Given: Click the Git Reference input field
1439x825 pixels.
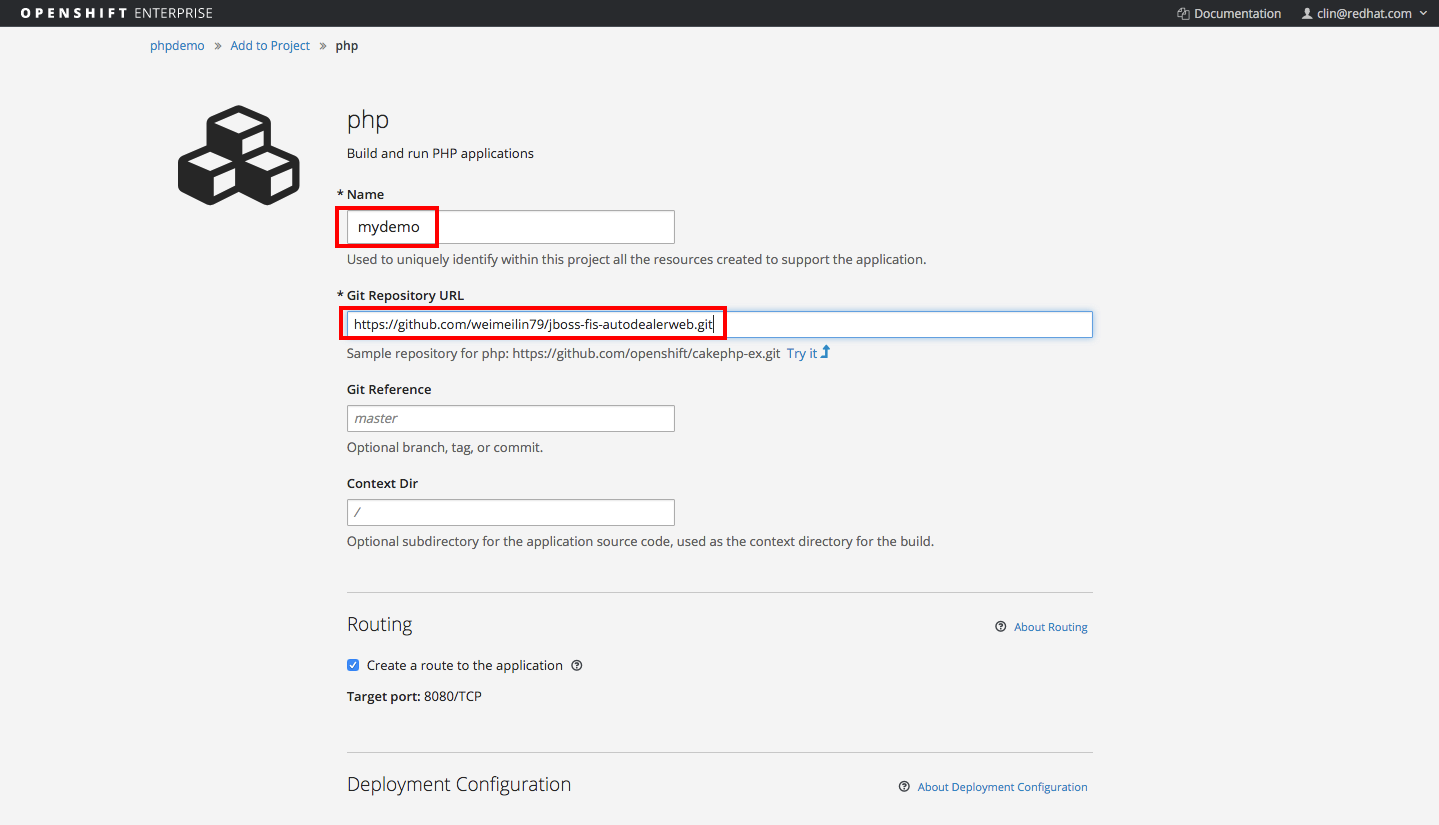Looking at the screenshot, I should click(x=510, y=418).
